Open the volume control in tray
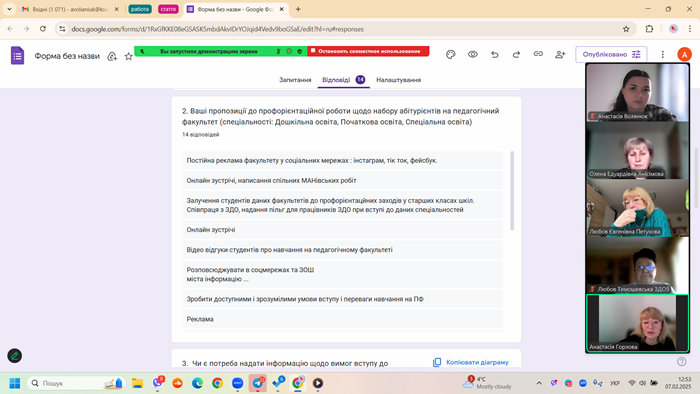This screenshot has width=700, height=394. point(642,383)
